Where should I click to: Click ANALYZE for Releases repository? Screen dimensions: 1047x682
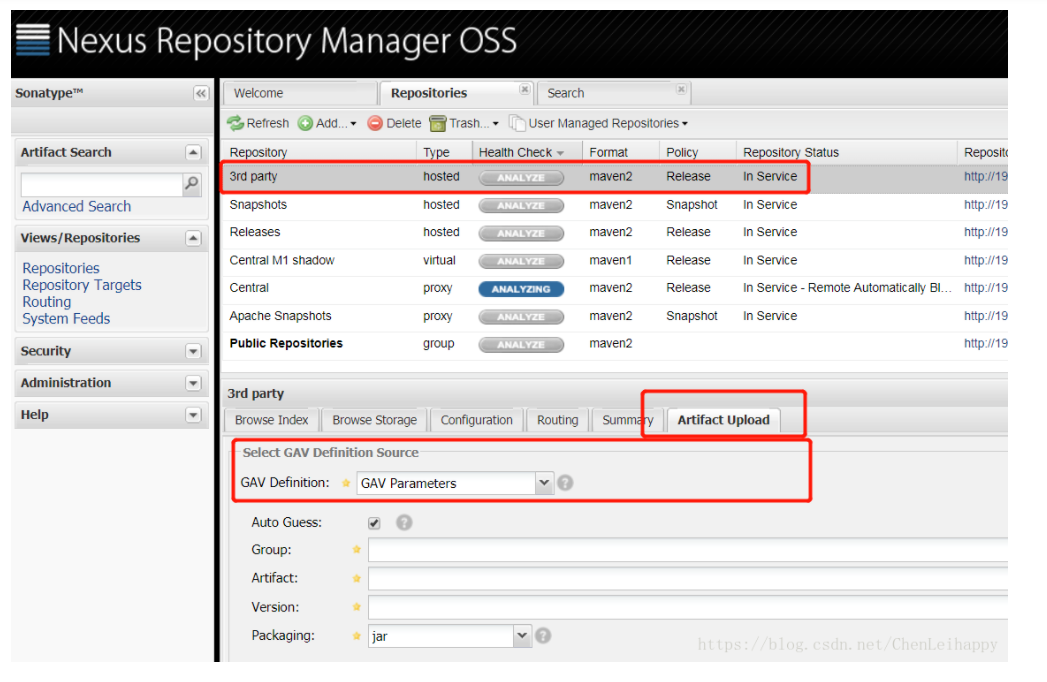521,233
